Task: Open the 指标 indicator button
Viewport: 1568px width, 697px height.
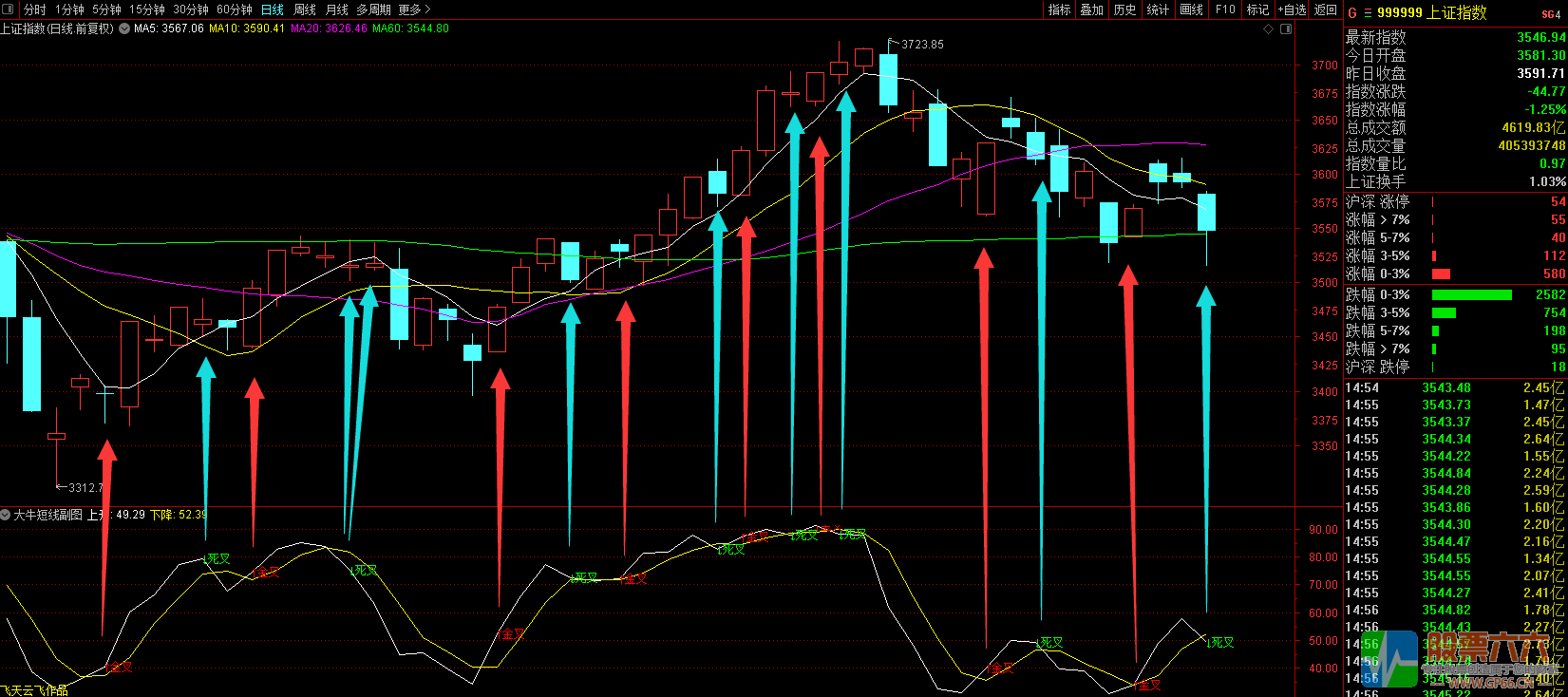Action: 1059,9
